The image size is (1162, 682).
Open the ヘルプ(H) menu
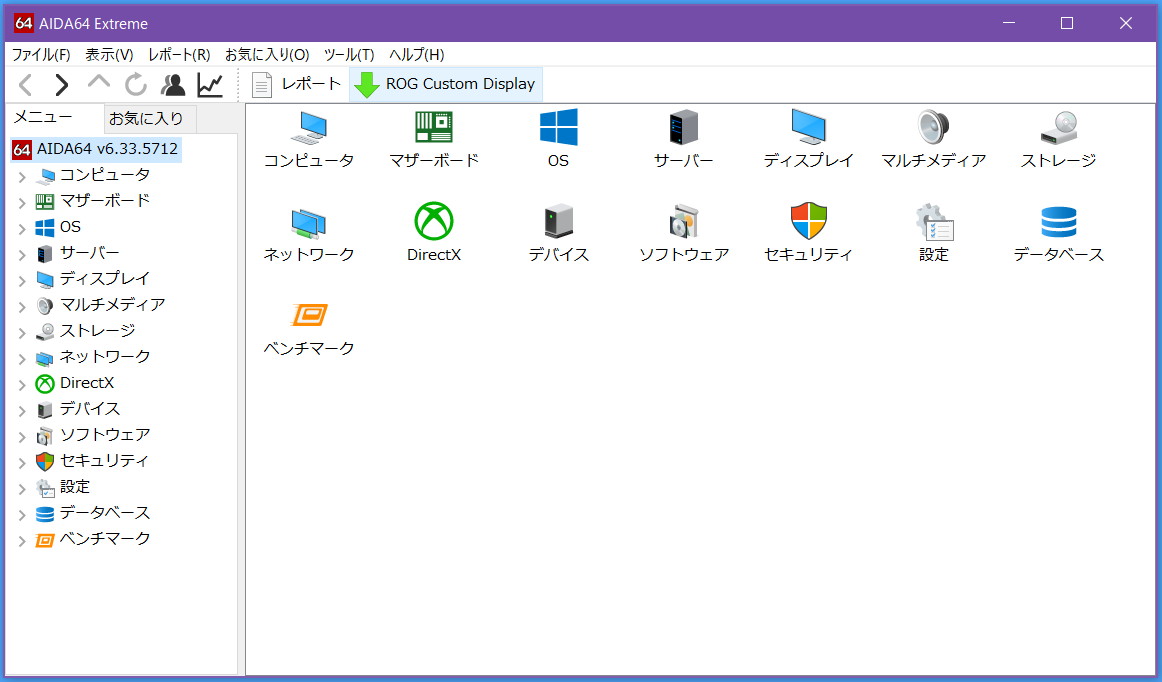[416, 54]
